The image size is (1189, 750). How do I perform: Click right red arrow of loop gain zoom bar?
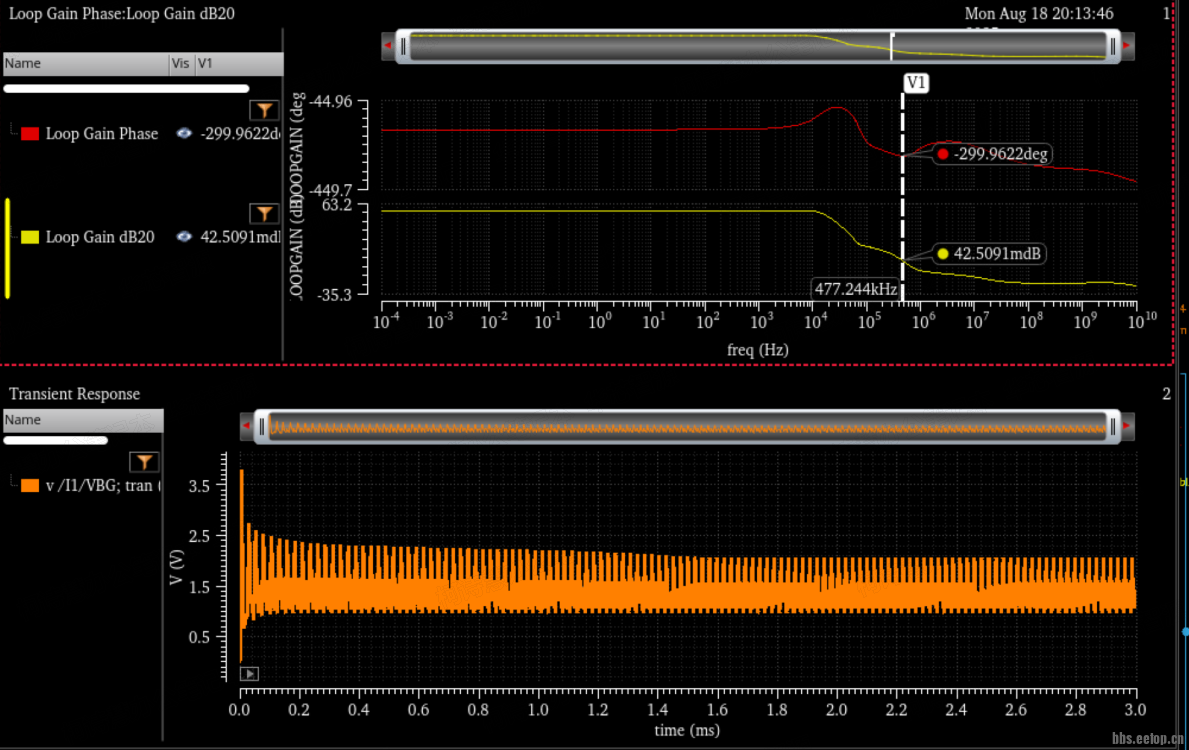coord(1128,46)
